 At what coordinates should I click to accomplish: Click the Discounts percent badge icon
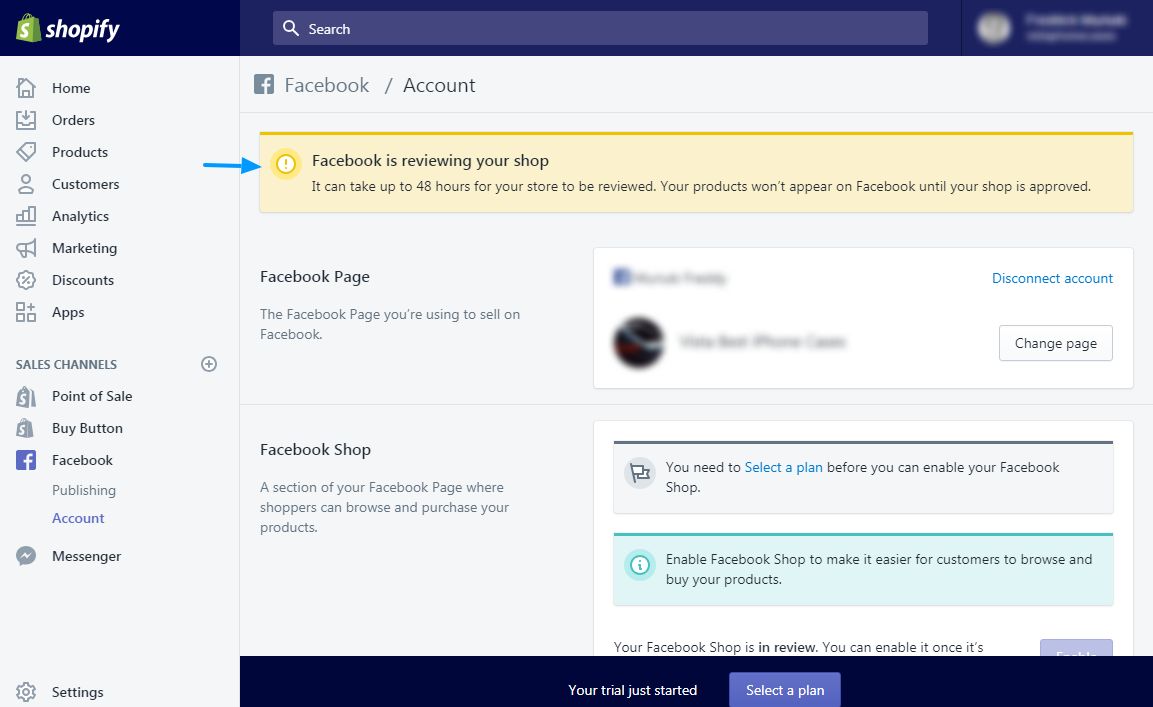pos(26,280)
